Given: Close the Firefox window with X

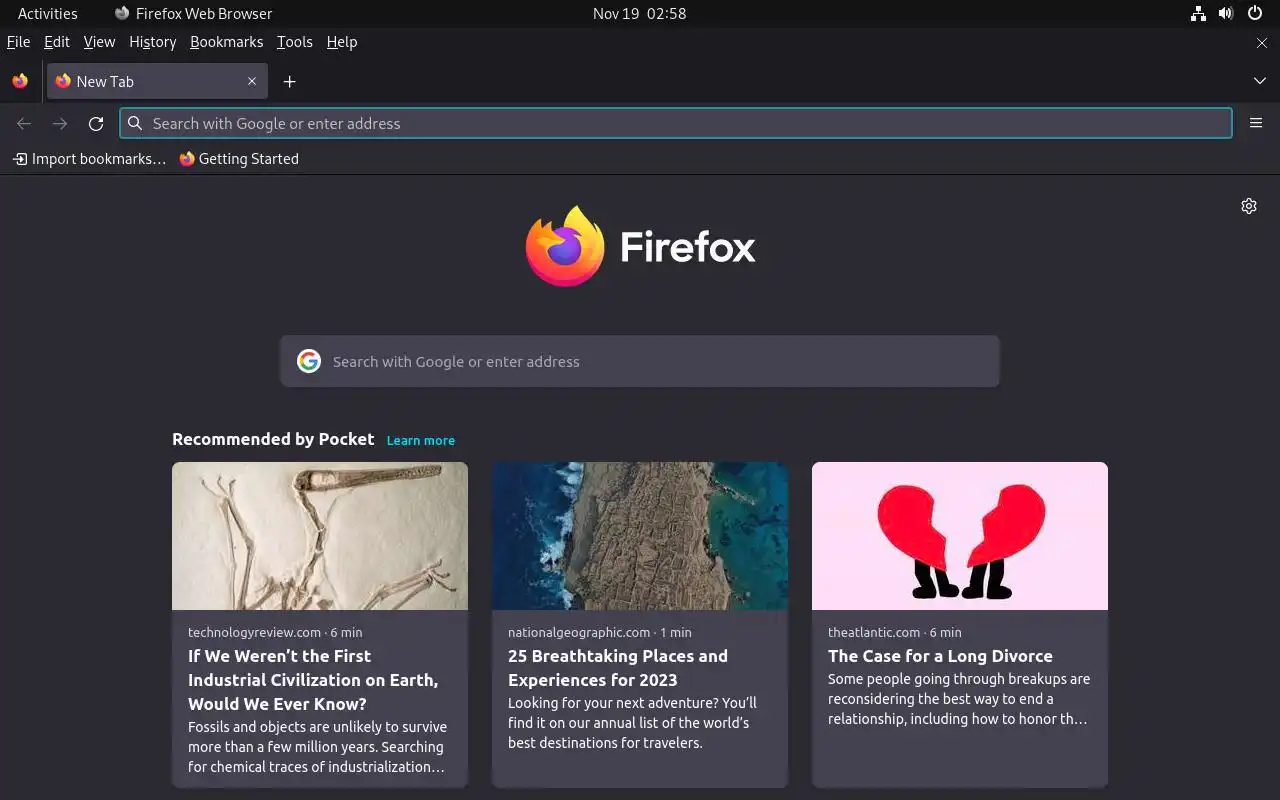Looking at the screenshot, I should coord(1262,43).
